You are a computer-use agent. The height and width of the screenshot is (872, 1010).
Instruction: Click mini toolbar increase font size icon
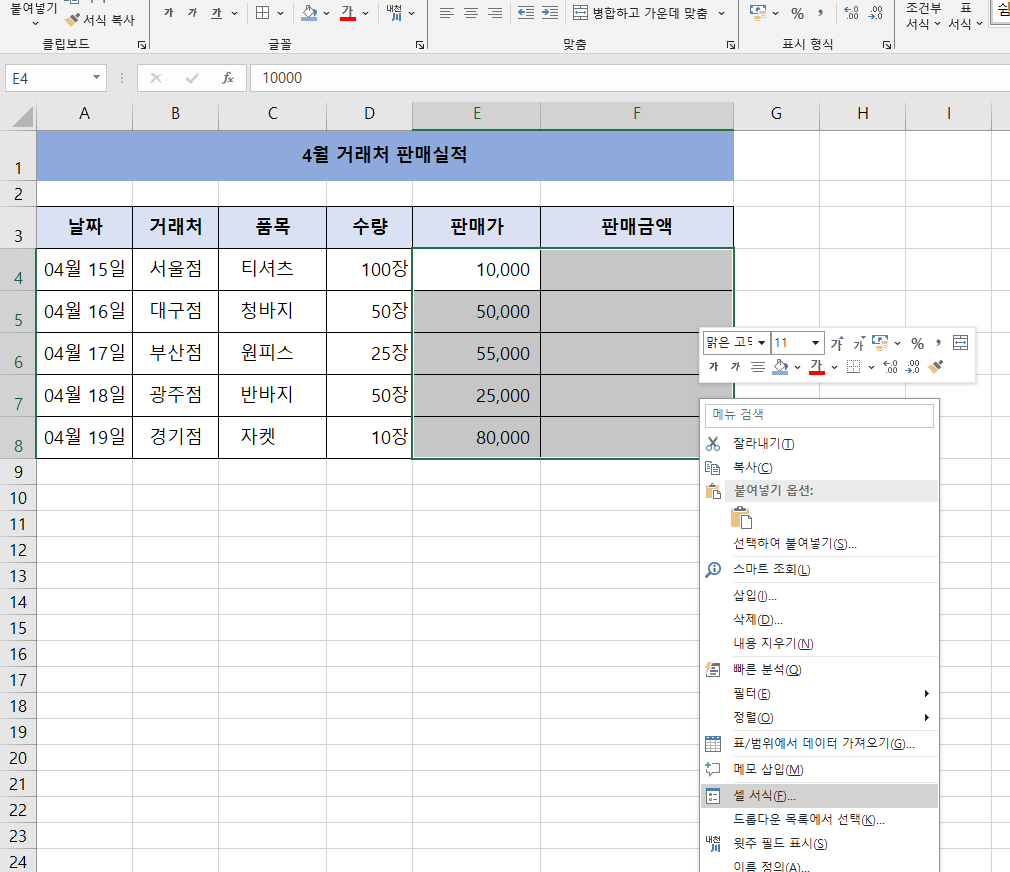[x=836, y=343]
